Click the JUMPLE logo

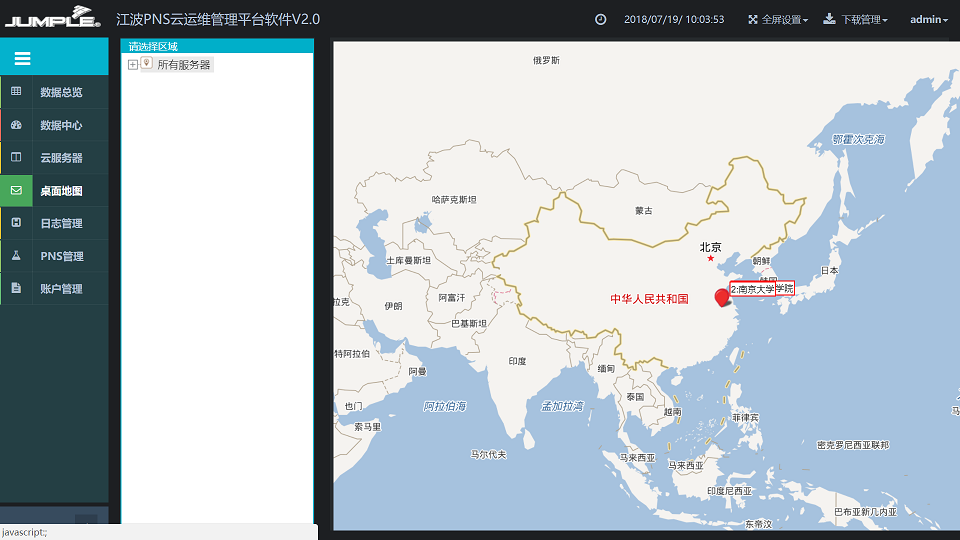52,19
